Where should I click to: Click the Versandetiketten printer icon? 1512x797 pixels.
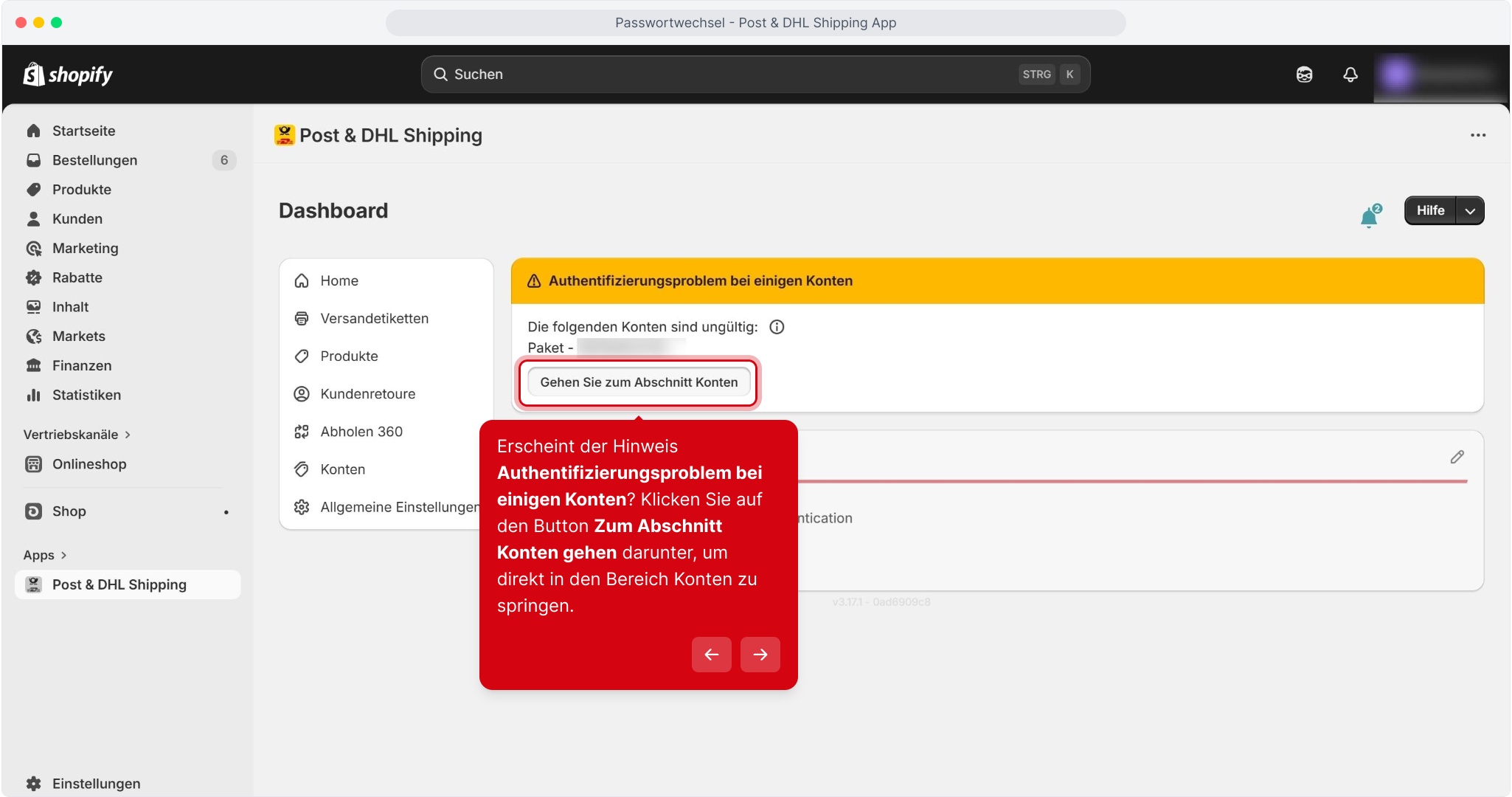(302, 319)
